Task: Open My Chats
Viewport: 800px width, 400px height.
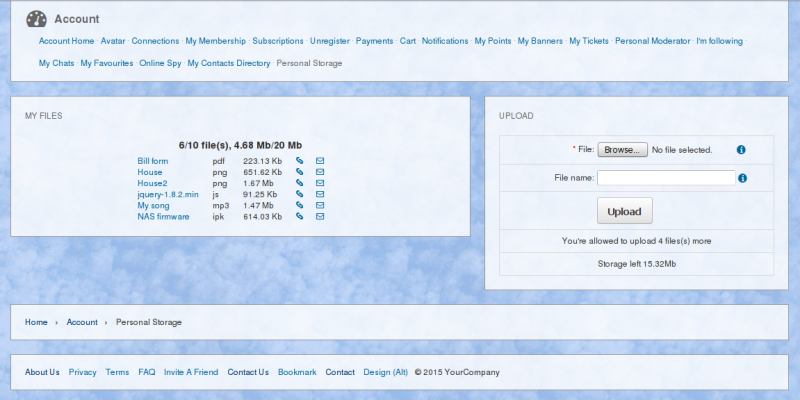Action: tap(56, 63)
